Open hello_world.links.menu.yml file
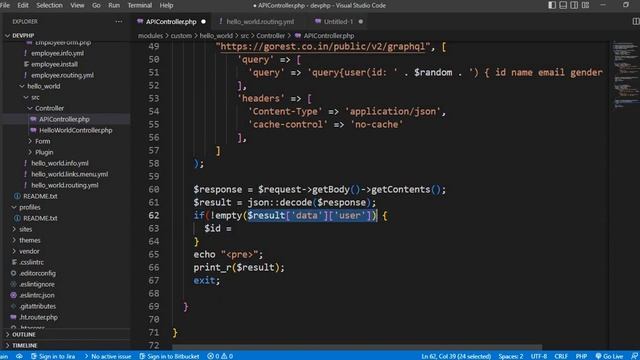640x360 pixels. pyautogui.click(x=69, y=174)
